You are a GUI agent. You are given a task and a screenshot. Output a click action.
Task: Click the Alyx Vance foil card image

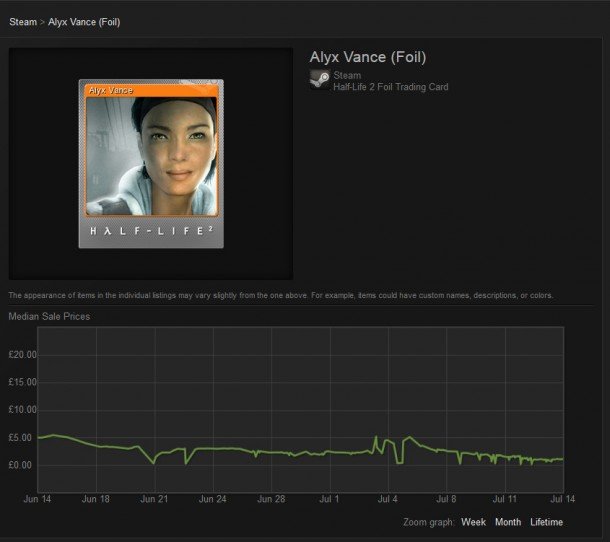151,164
